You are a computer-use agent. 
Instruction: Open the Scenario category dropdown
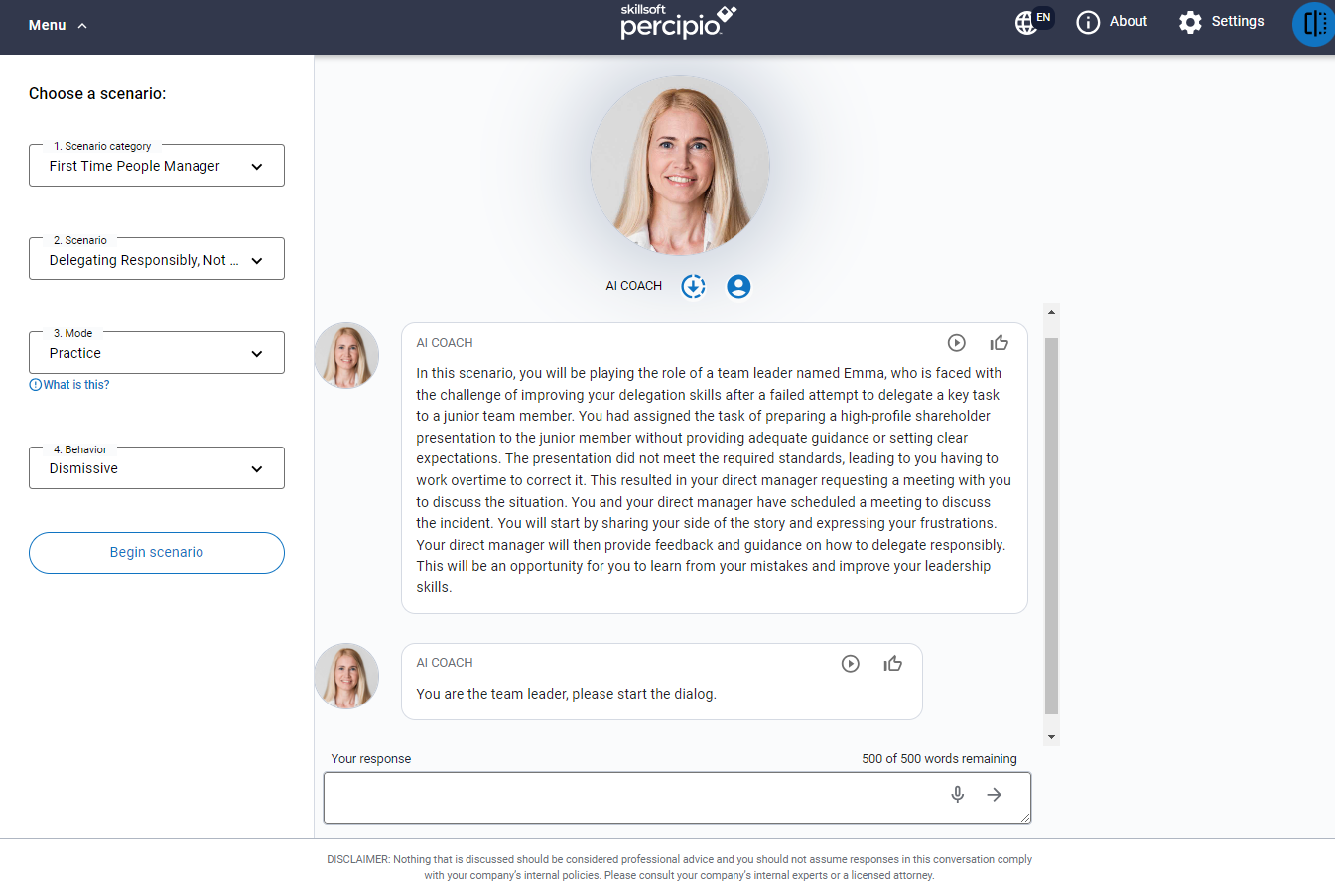click(x=157, y=166)
